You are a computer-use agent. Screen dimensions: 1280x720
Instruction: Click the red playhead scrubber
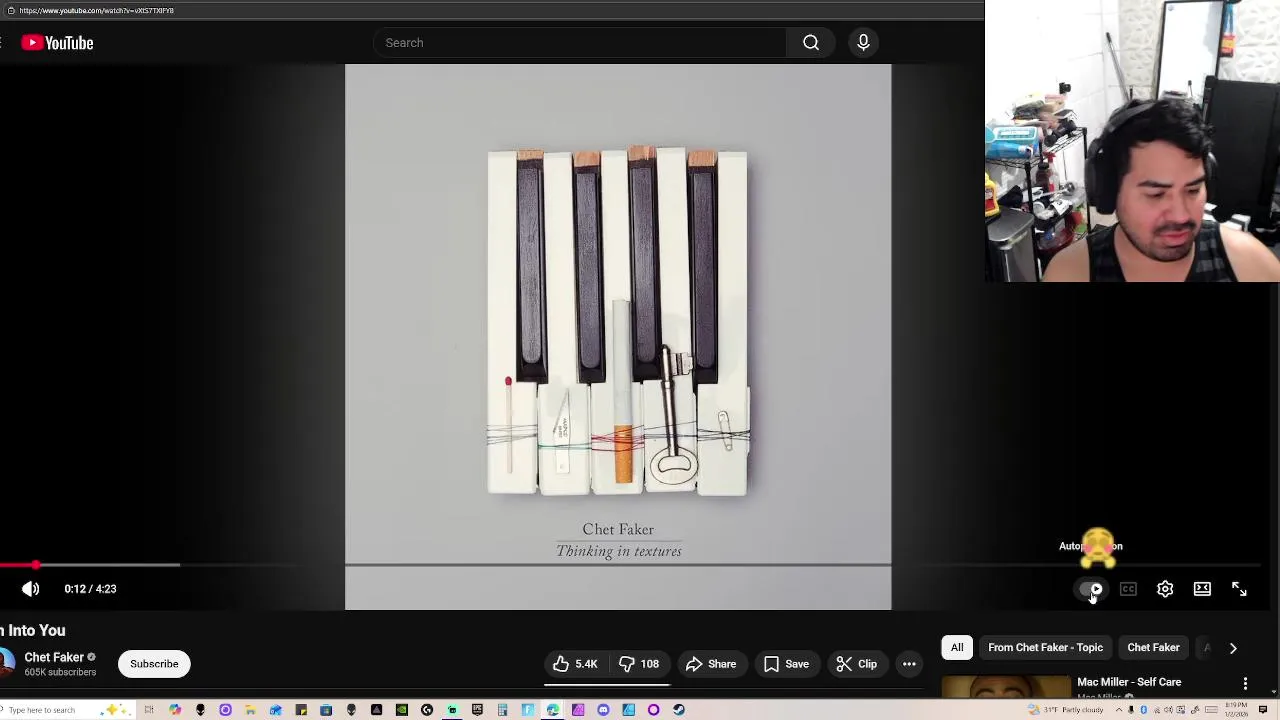pos(36,565)
